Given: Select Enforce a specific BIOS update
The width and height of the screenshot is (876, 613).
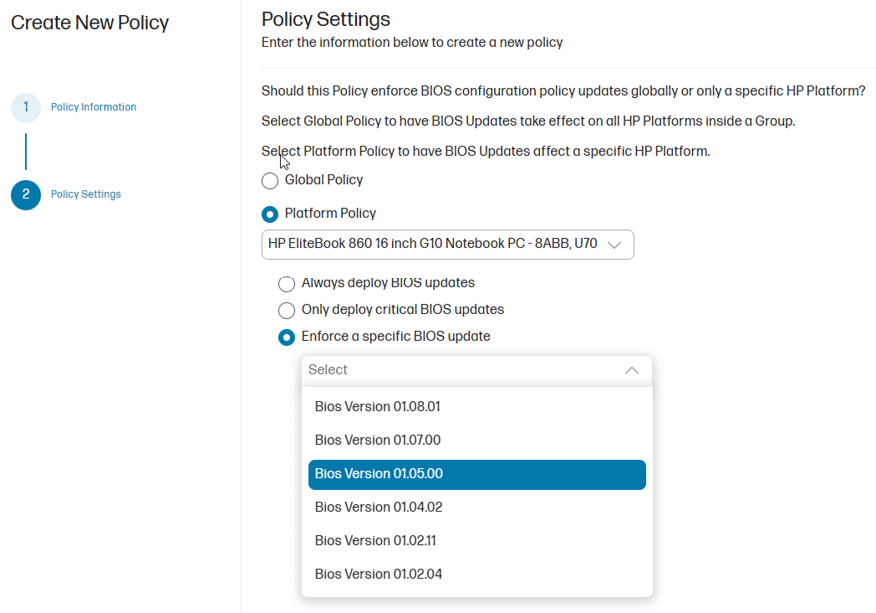Looking at the screenshot, I should pos(287,337).
